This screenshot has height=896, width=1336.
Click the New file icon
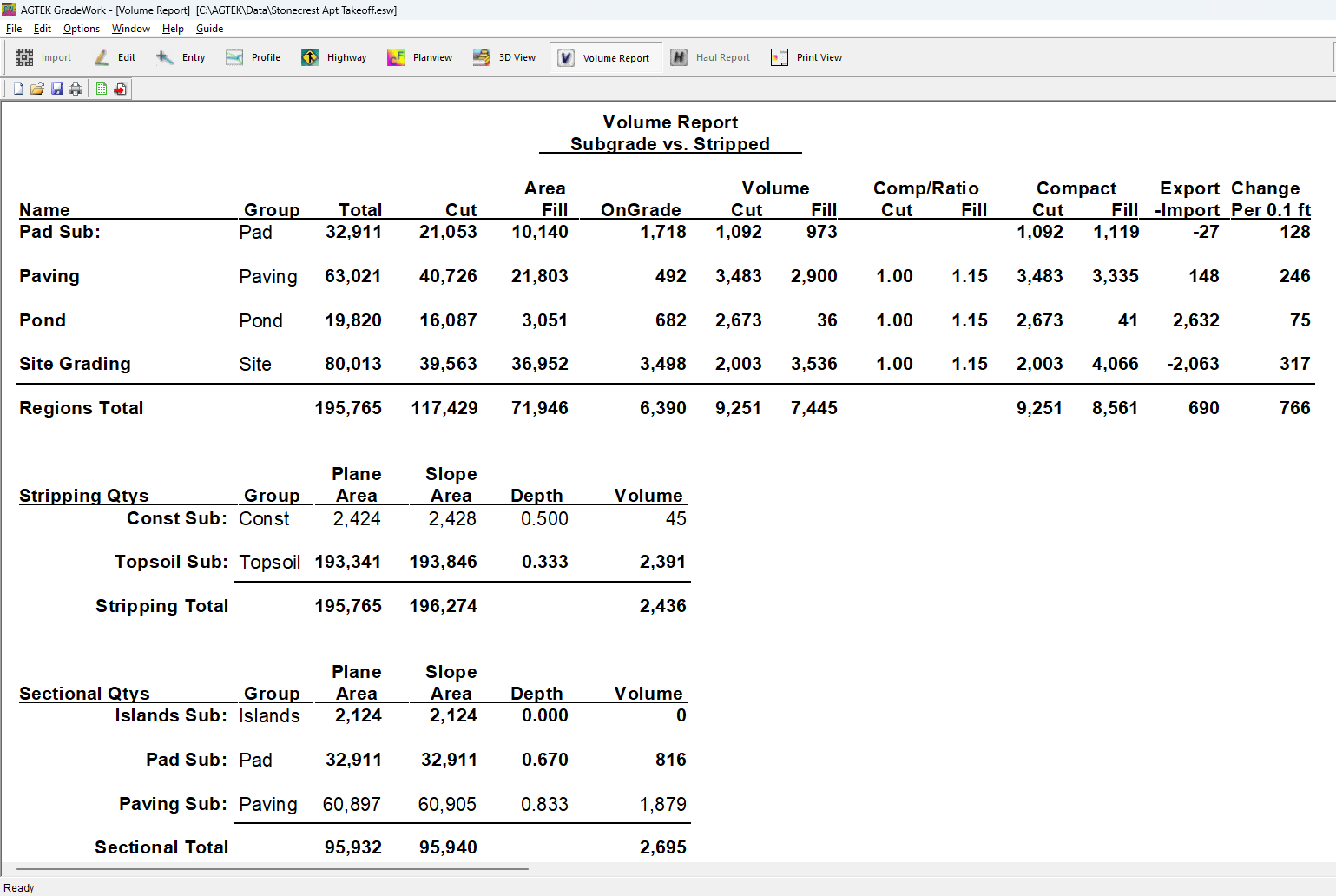coord(18,89)
